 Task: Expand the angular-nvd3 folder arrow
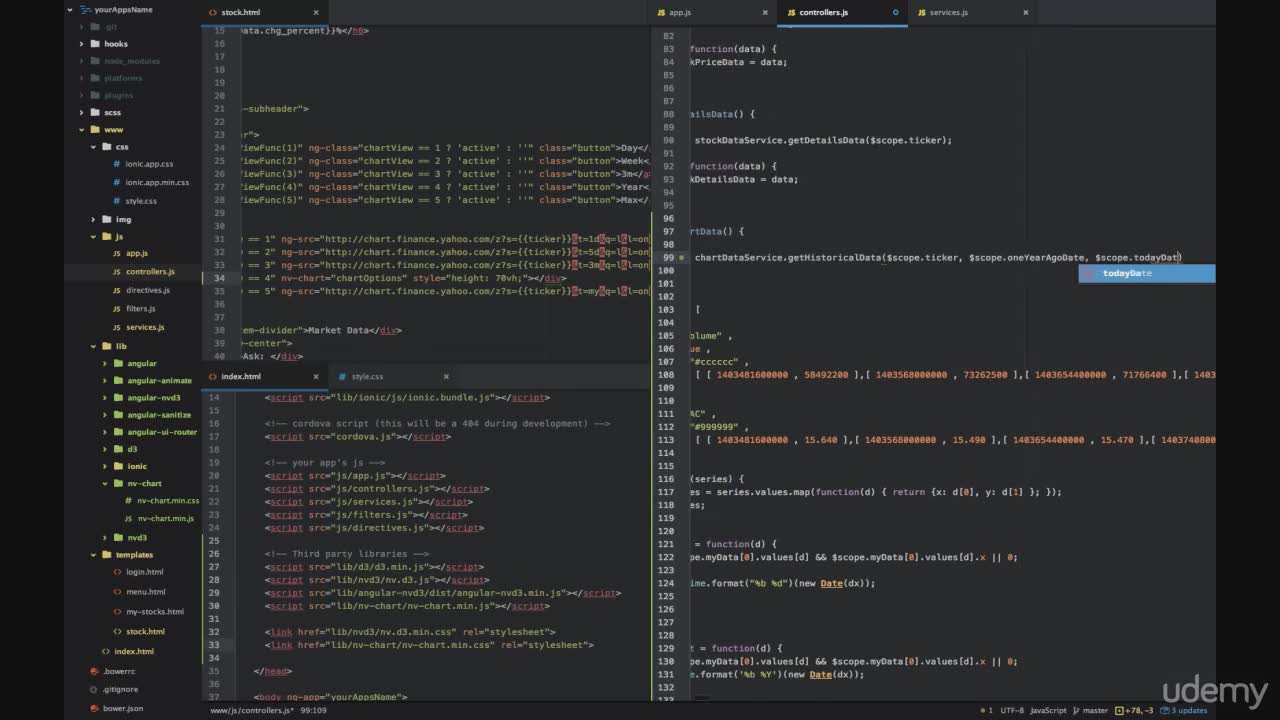tap(105, 397)
